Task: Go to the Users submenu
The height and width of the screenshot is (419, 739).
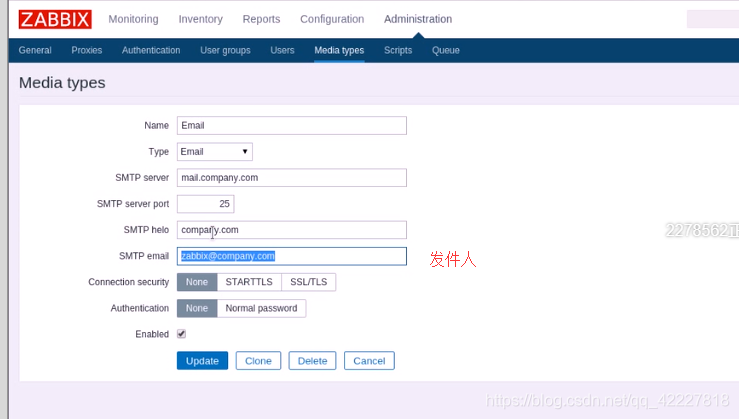Action: coord(282,50)
